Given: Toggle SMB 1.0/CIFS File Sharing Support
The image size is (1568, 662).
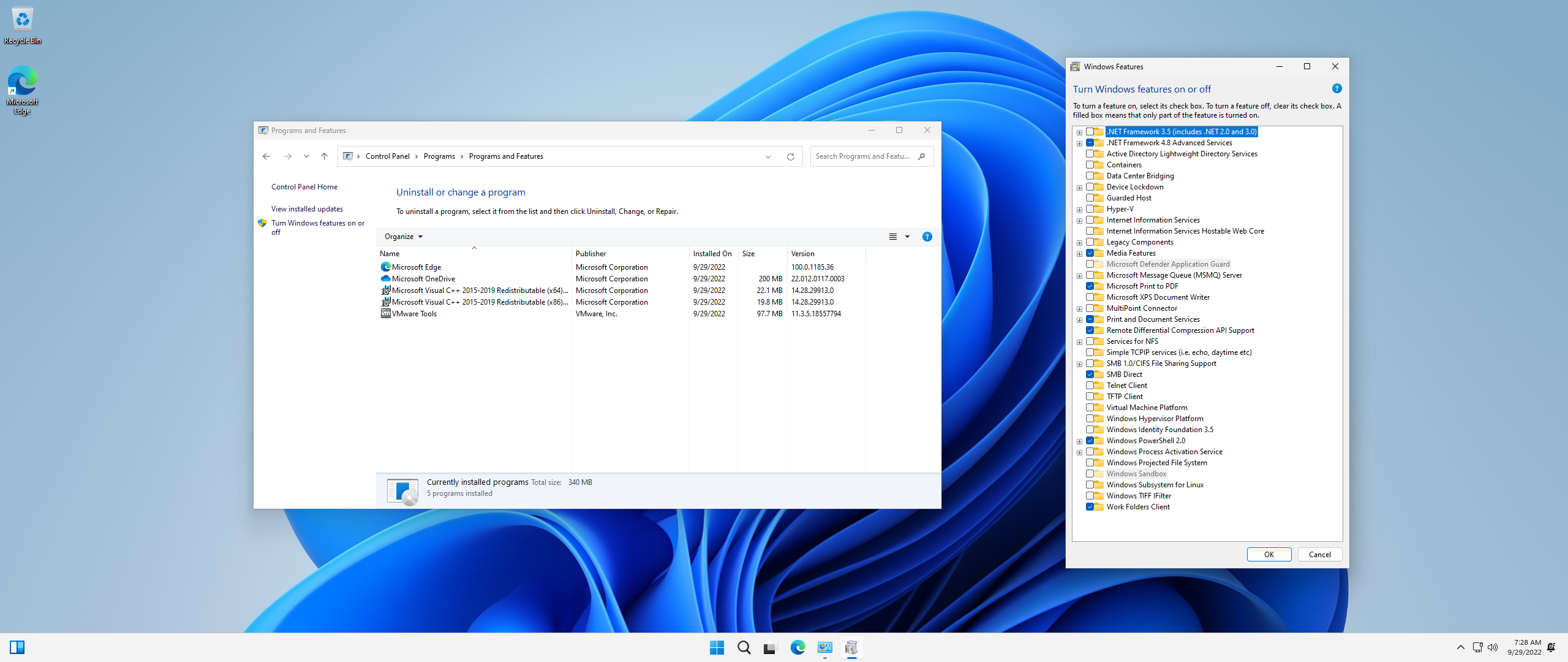Looking at the screenshot, I should point(1091,362).
